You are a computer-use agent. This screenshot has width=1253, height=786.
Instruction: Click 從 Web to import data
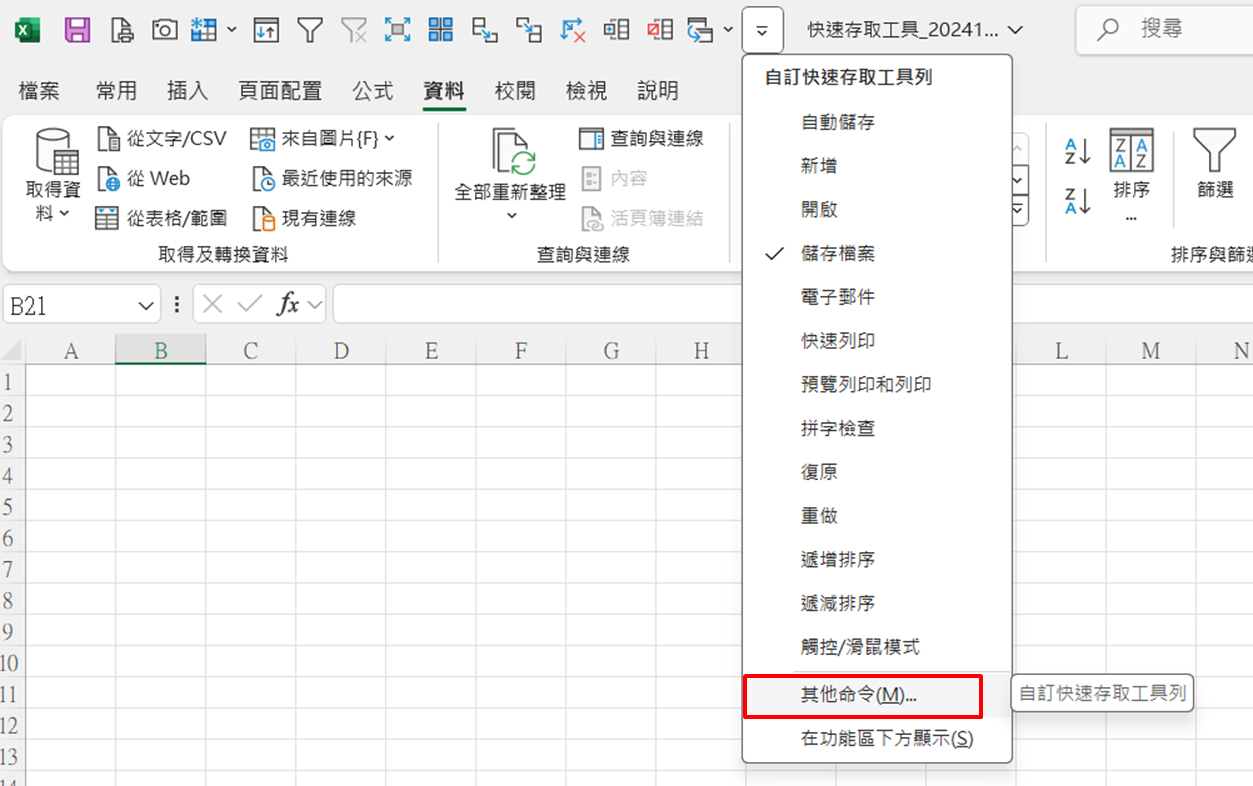tap(145, 179)
